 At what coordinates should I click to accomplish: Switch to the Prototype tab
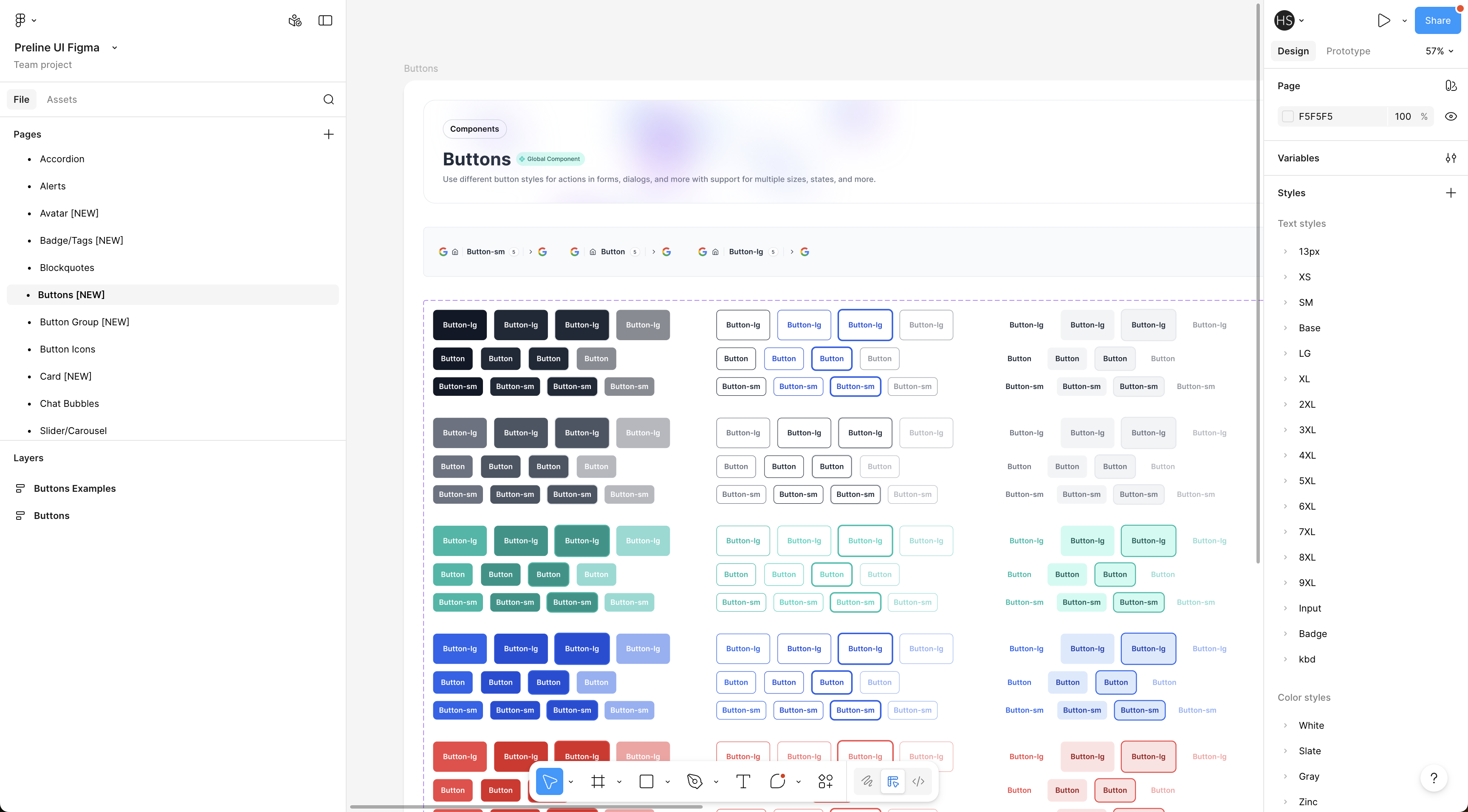click(x=1348, y=51)
